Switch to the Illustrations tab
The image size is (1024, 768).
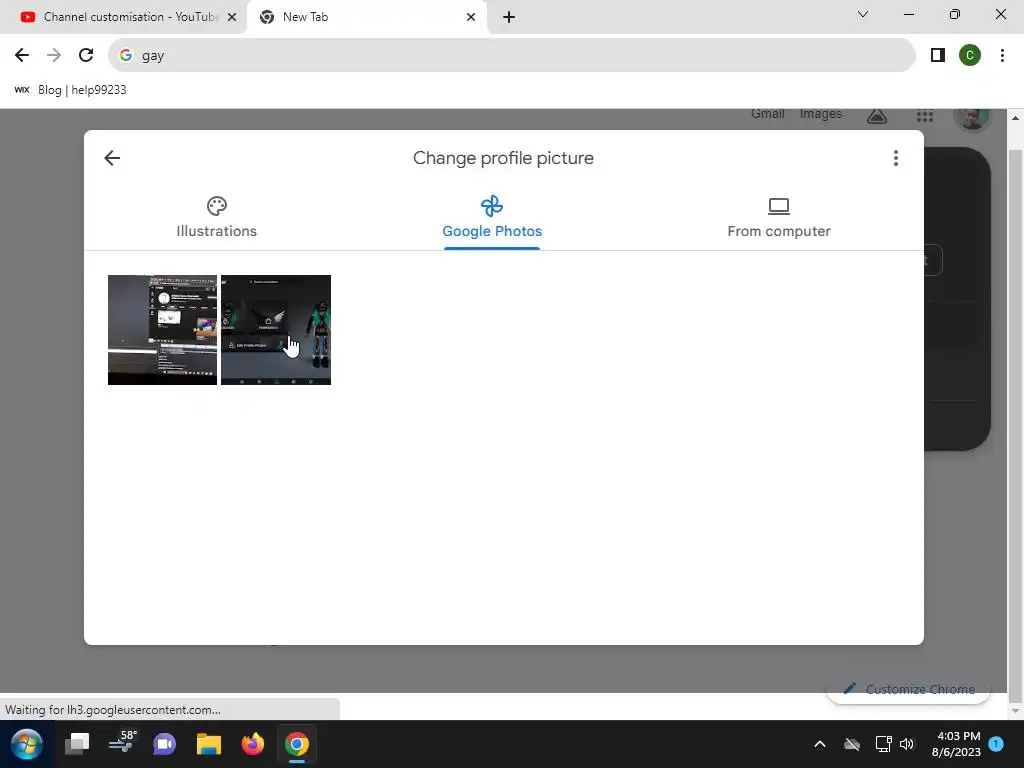tap(216, 217)
